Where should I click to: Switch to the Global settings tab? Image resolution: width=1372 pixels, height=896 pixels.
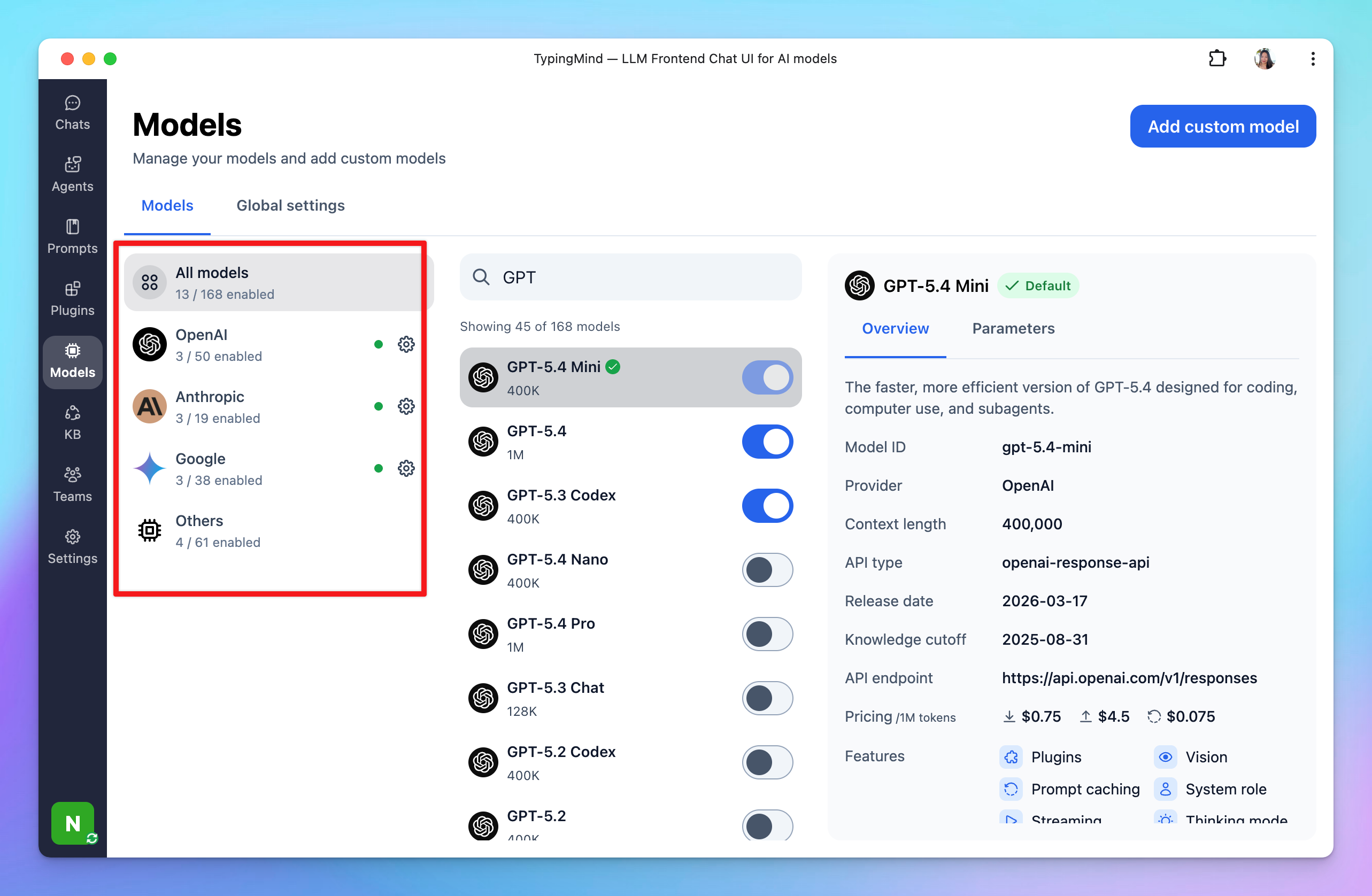click(290, 206)
